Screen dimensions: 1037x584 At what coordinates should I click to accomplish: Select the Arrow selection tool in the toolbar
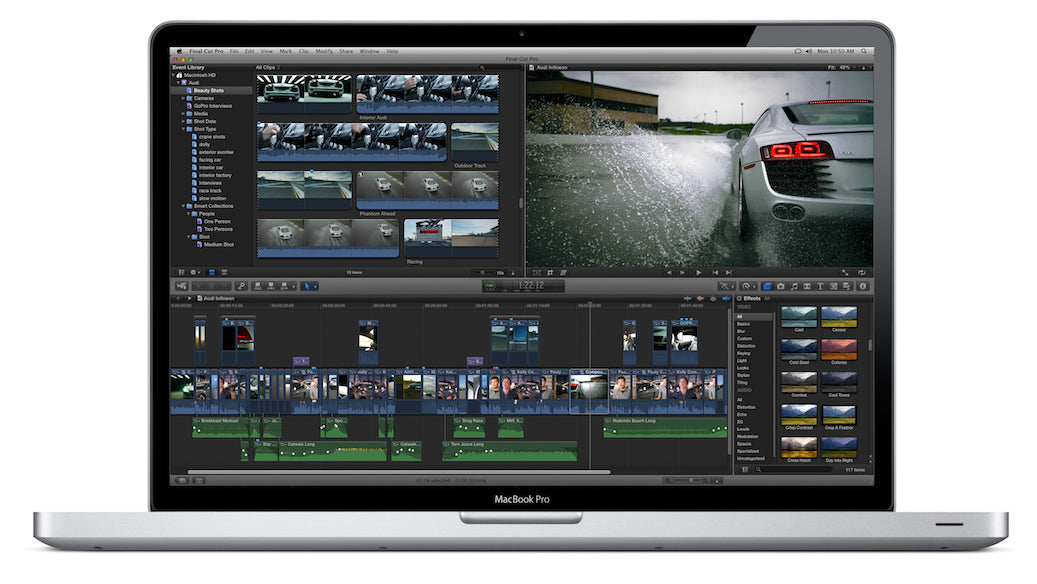(307, 286)
